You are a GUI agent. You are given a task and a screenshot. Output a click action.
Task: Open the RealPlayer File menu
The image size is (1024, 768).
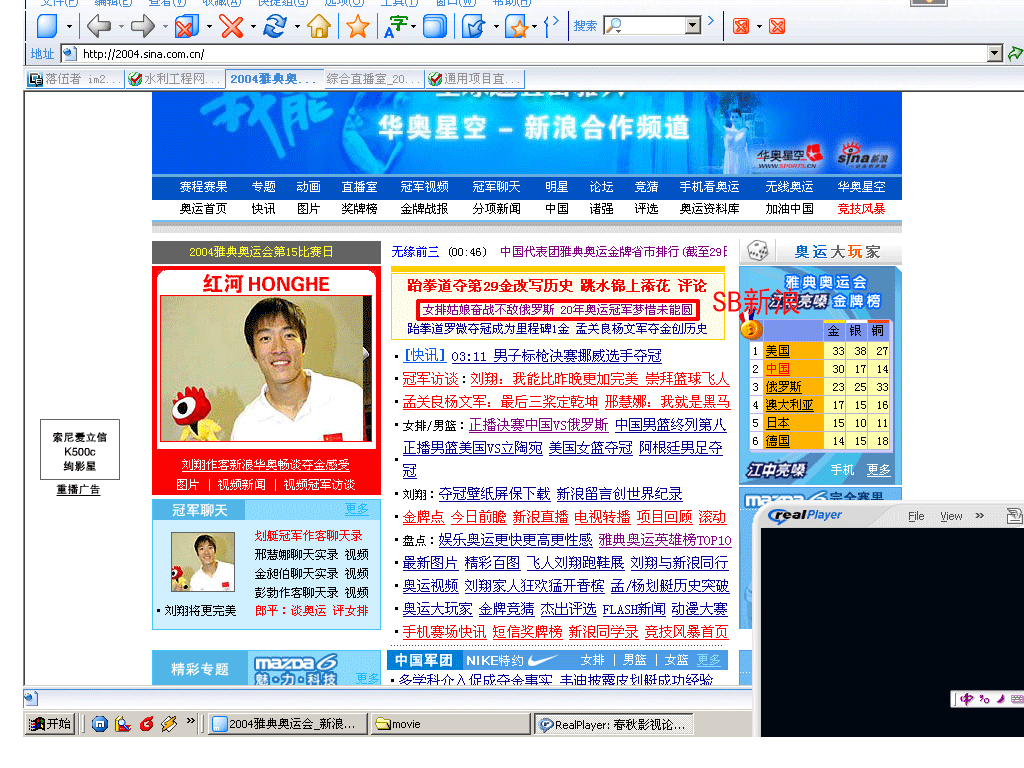916,516
